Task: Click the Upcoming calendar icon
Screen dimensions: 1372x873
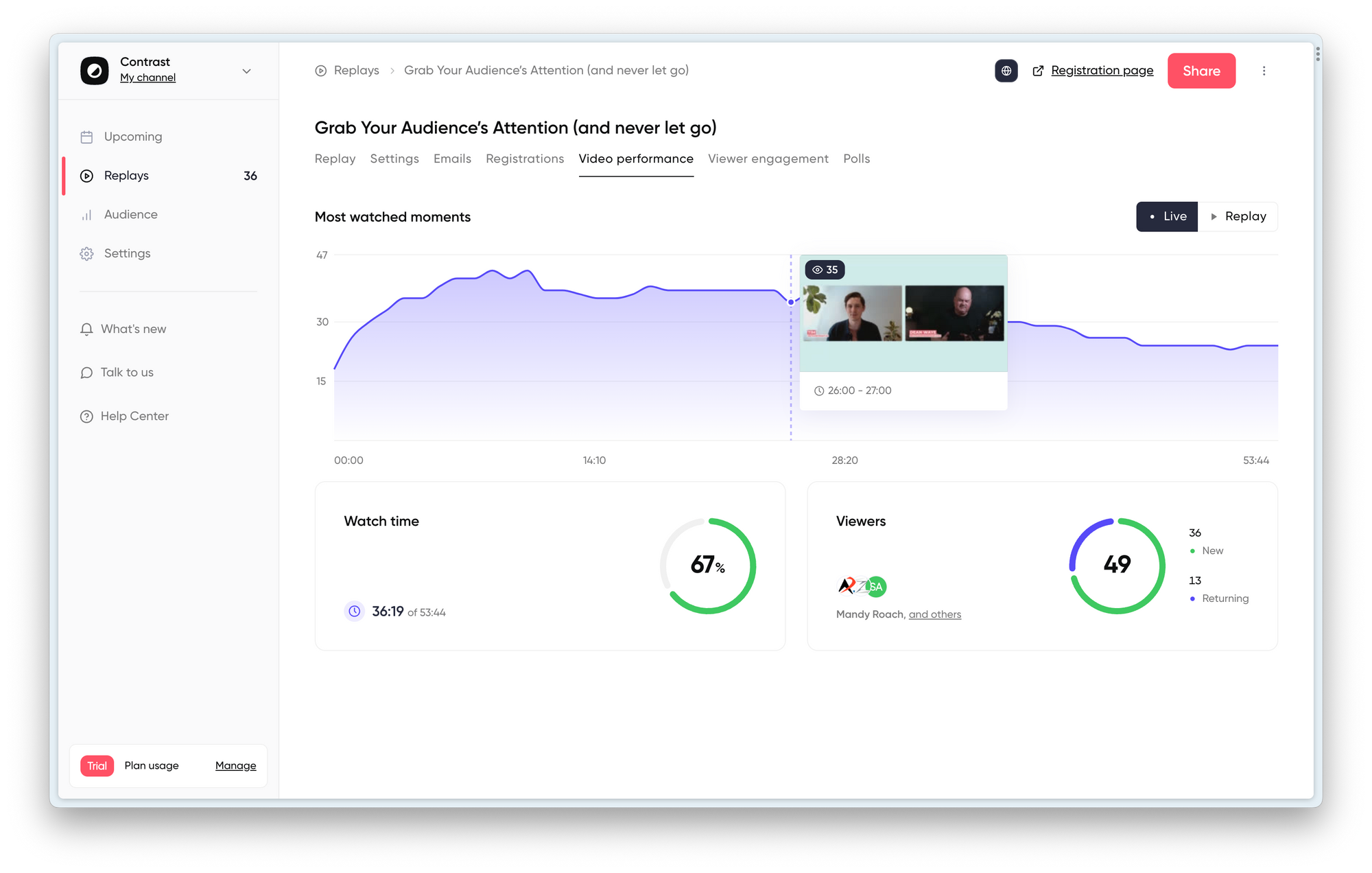Action: [86, 137]
